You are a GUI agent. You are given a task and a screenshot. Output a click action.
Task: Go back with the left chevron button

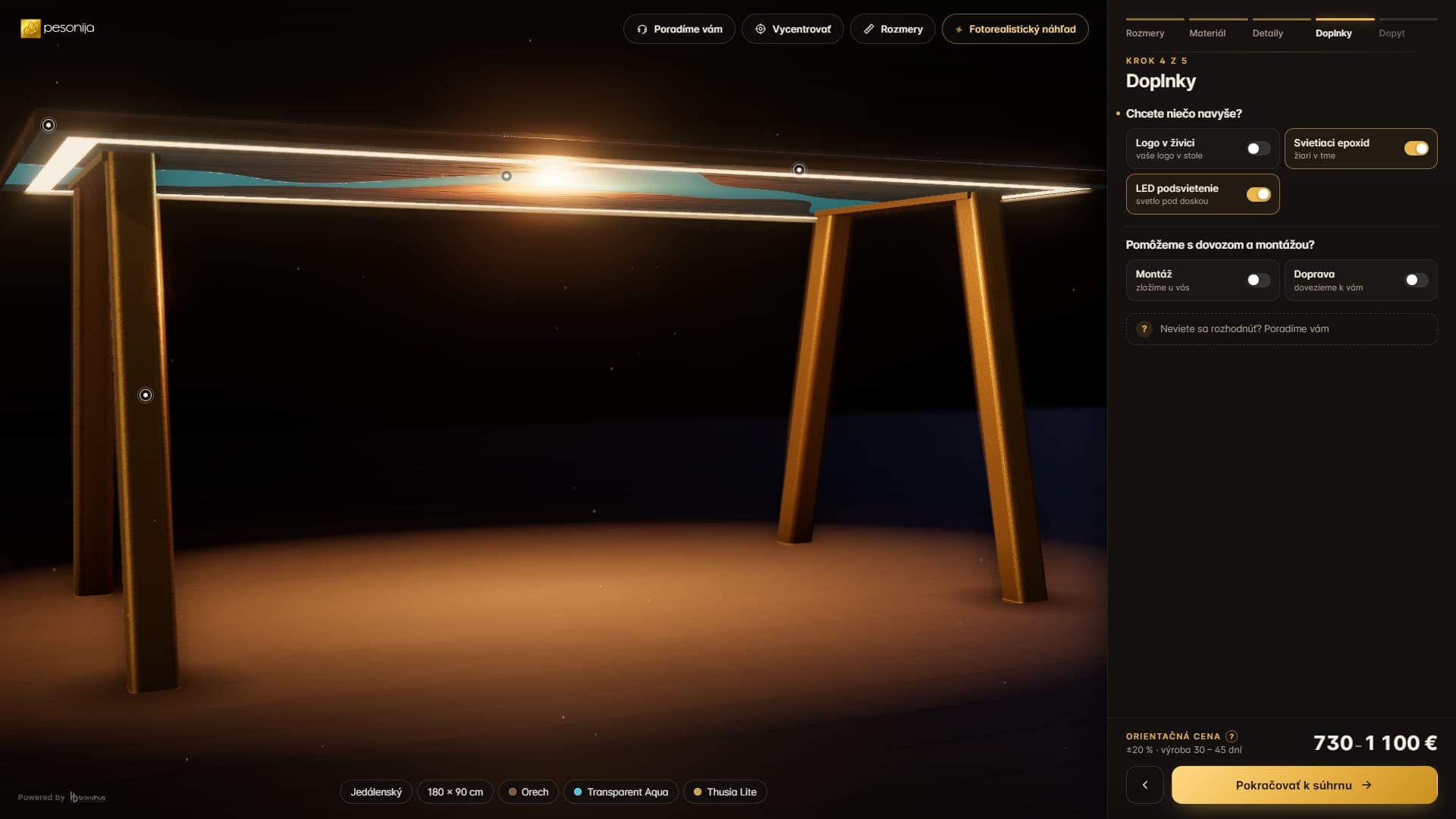(1145, 785)
